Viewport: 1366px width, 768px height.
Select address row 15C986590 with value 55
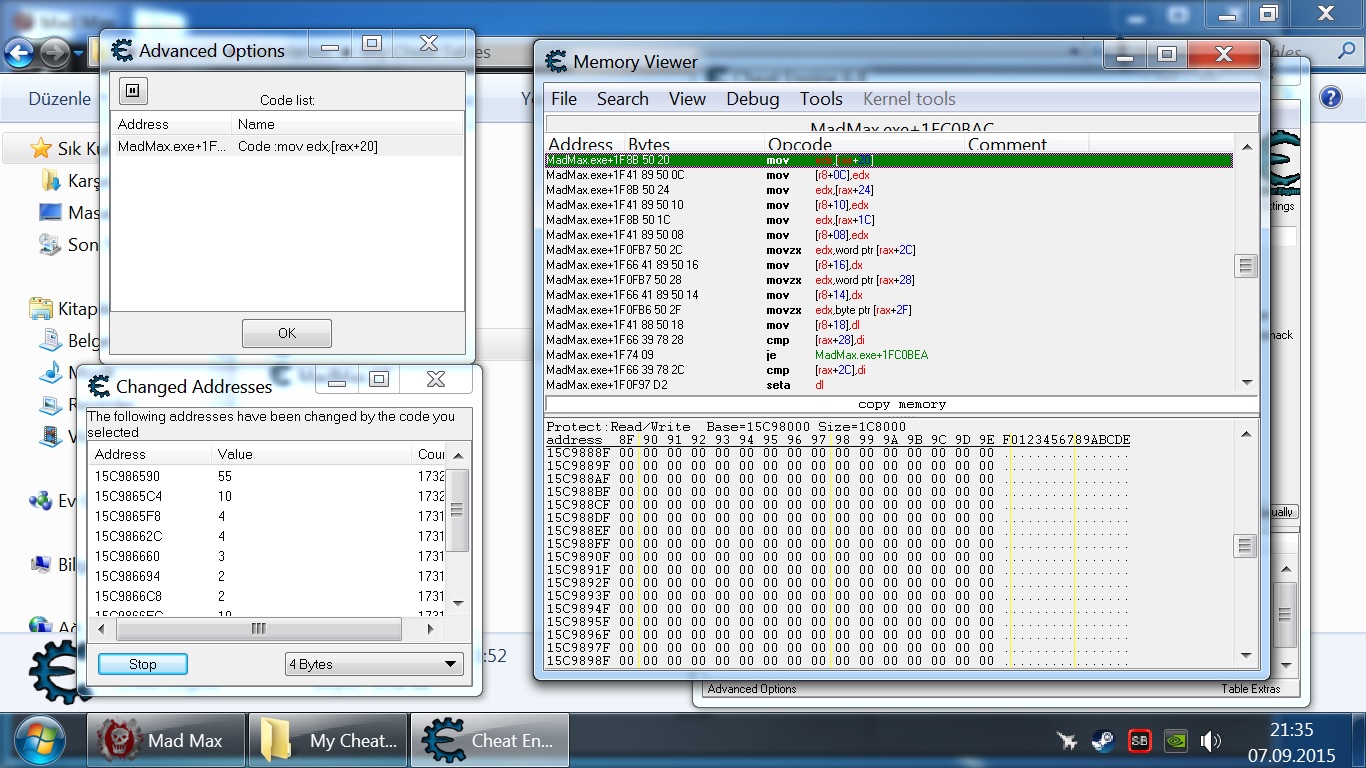(x=266, y=476)
